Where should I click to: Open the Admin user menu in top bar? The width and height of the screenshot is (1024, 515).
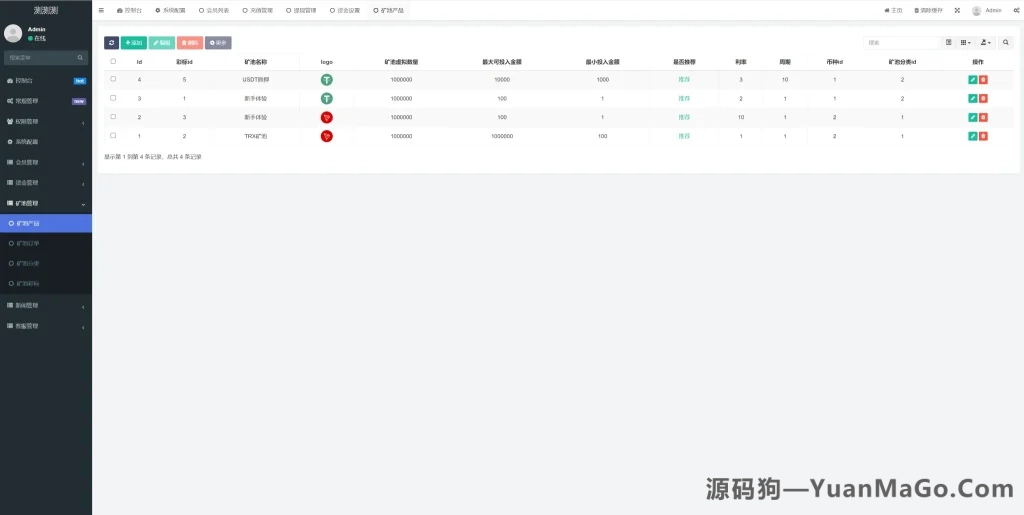pyautogui.click(x=986, y=10)
